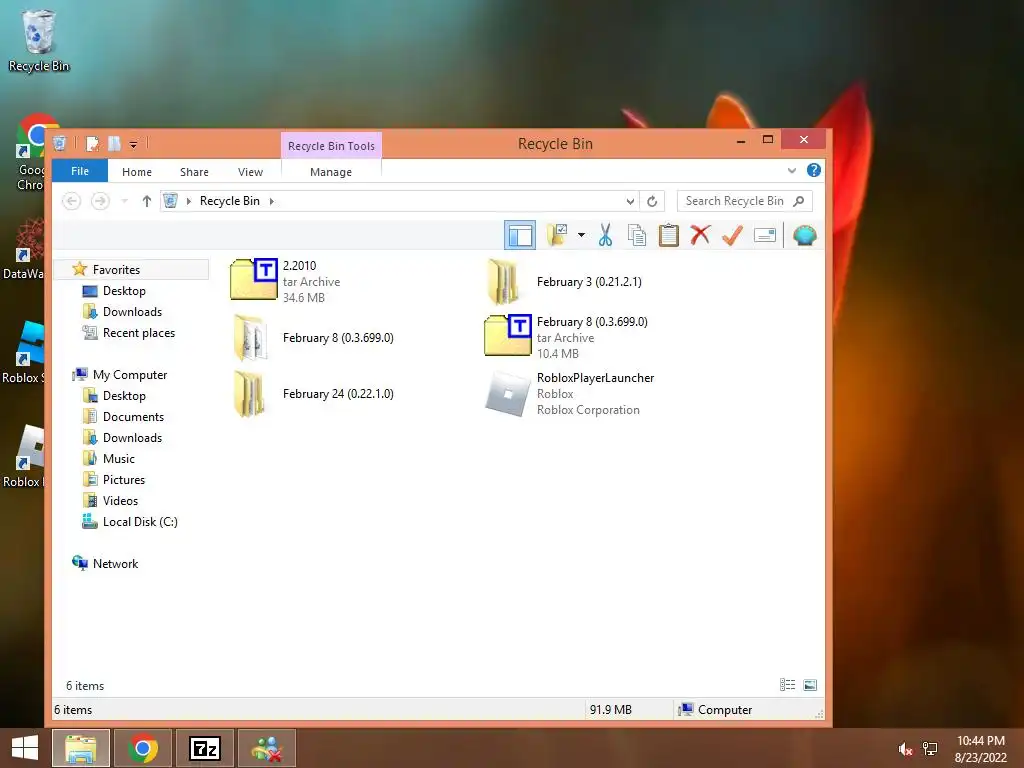This screenshot has height=768, width=1024.
Task: Open the File ribbon tab
Action: 80,171
